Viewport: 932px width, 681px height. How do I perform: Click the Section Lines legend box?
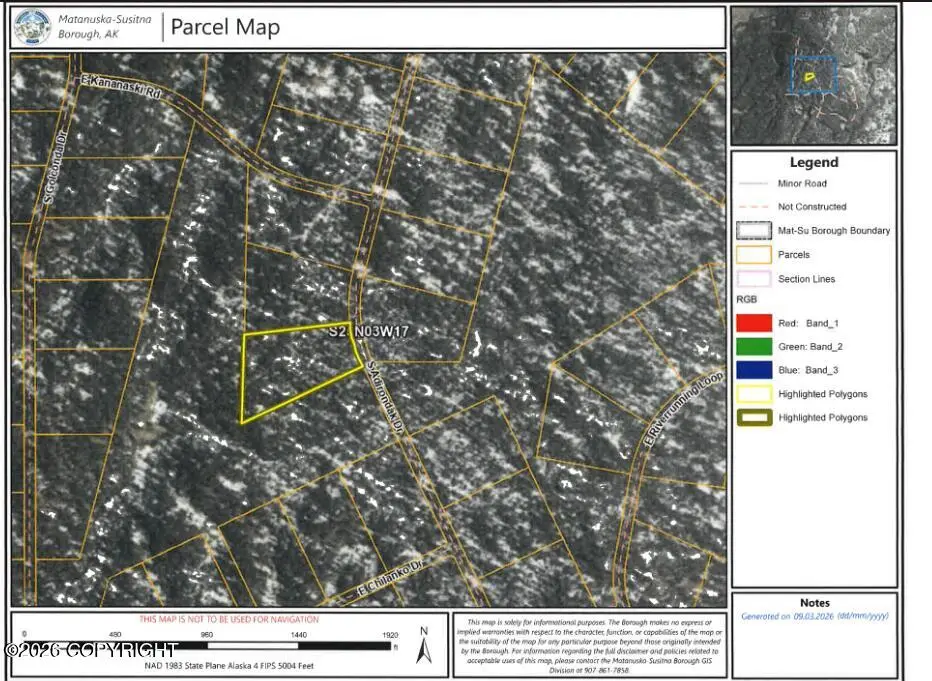[x=753, y=279]
